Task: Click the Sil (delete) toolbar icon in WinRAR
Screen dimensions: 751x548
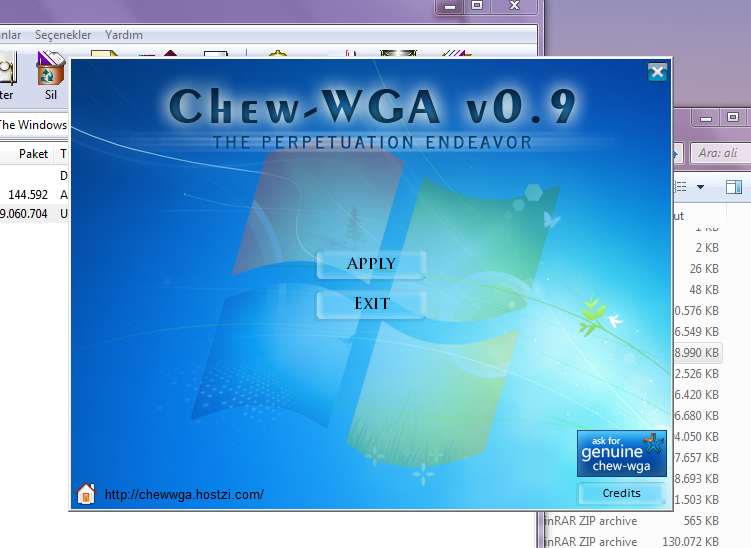Action: coord(51,75)
